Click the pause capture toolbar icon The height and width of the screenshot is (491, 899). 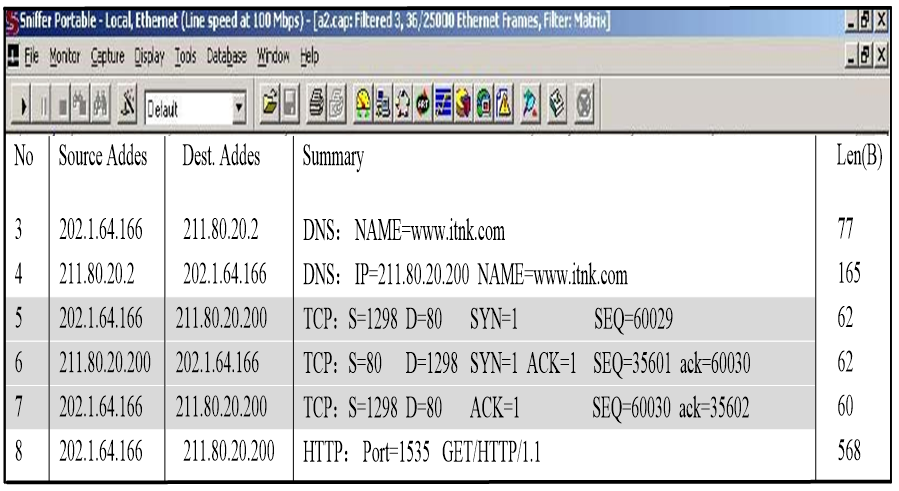point(43,106)
